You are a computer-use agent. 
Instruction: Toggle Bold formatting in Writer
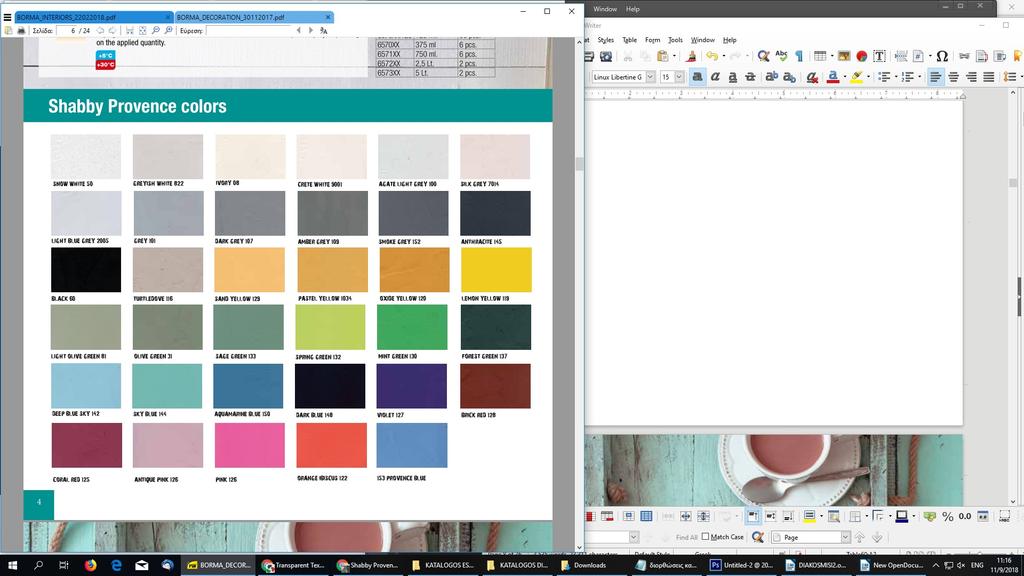tap(697, 77)
